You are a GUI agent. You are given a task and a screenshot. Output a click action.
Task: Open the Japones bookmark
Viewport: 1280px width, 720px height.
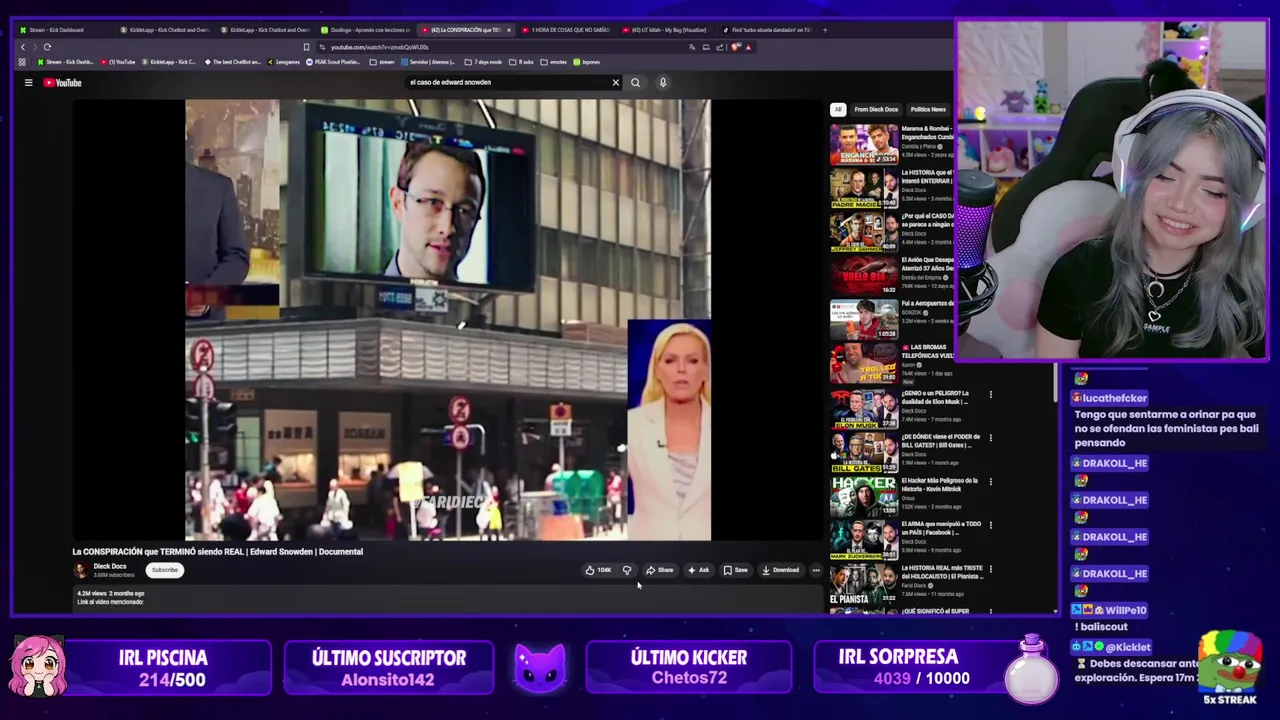[x=586, y=62]
